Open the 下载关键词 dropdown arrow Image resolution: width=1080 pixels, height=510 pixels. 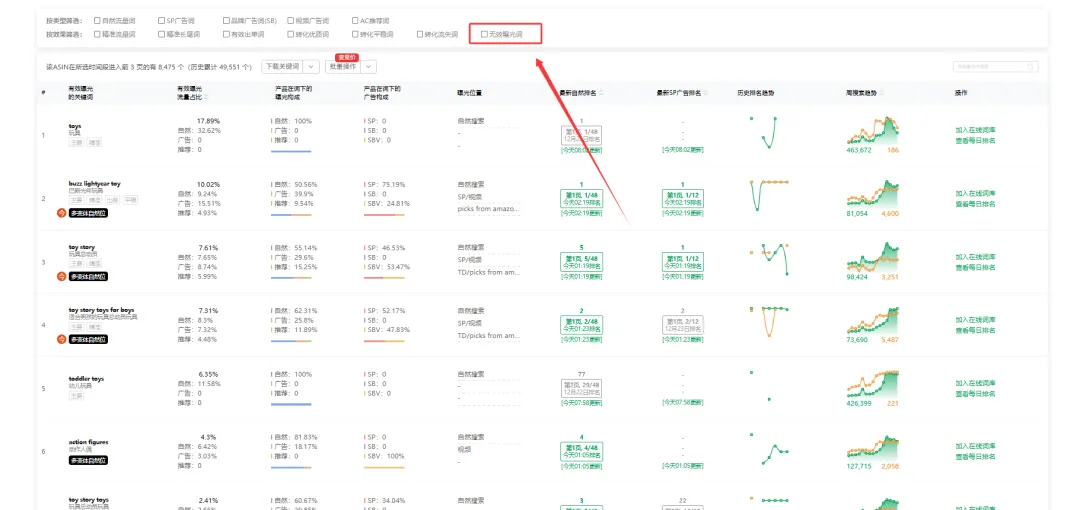point(311,67)
